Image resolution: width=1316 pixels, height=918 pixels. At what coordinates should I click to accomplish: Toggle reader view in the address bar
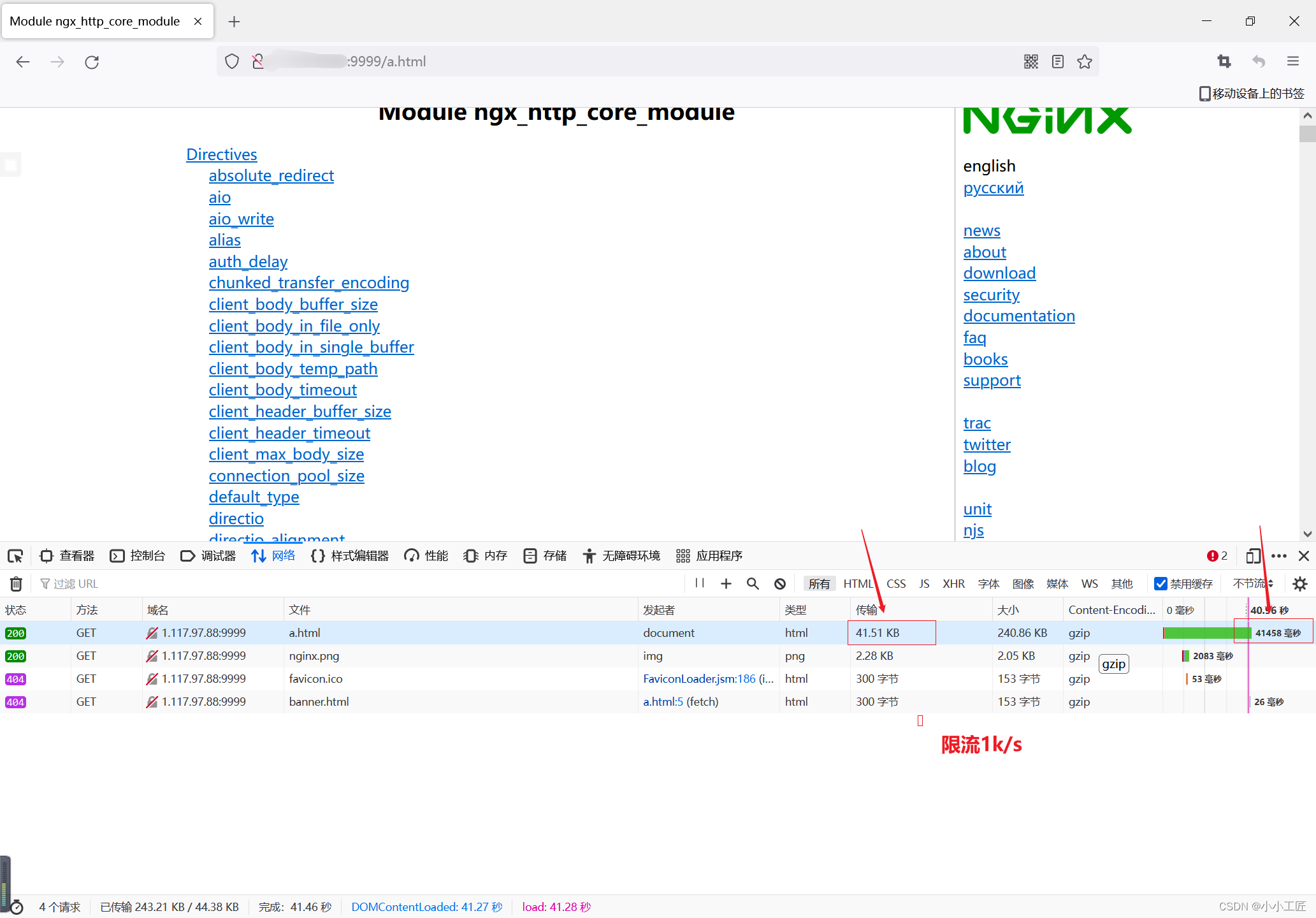[x=1057, y=61]
